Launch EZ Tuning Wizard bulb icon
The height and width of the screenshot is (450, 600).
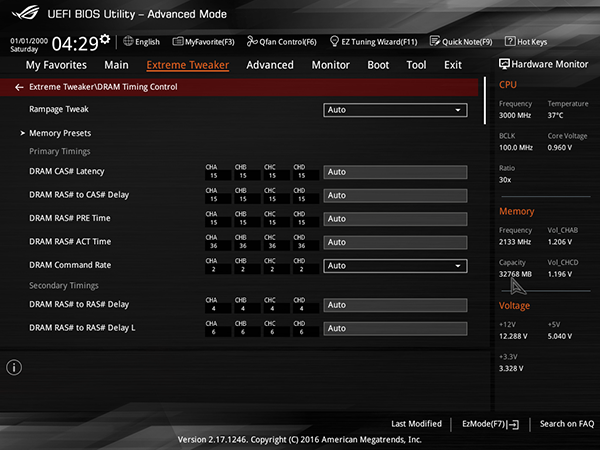[334, 41]
